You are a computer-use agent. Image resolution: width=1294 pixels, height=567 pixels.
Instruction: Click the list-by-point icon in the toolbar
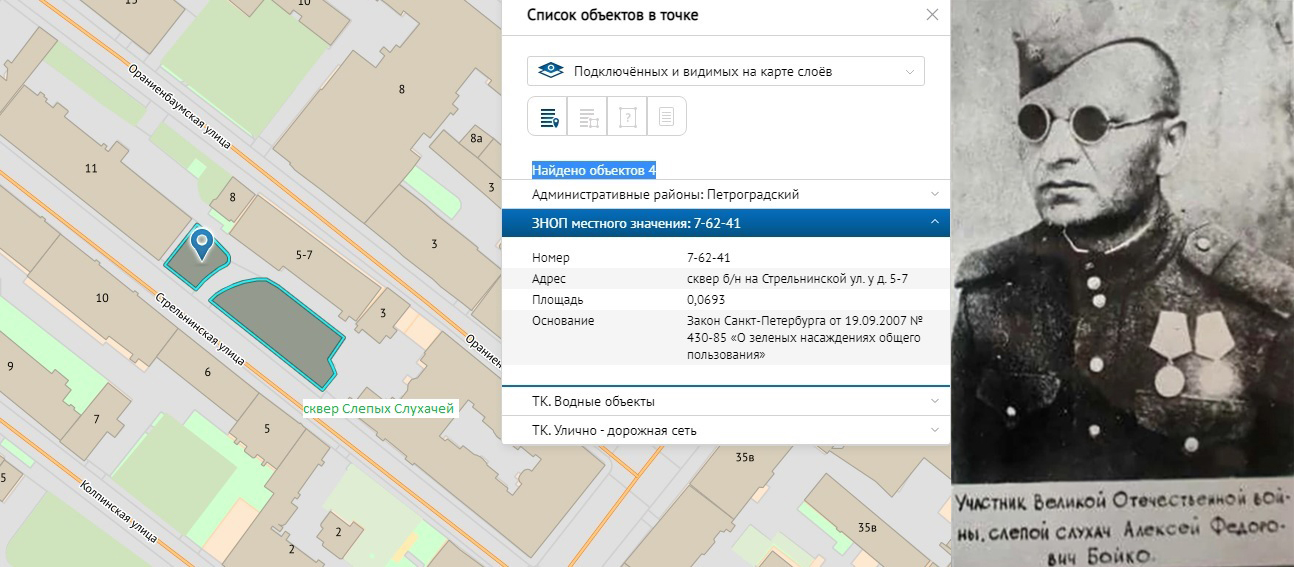tap(548, 117)
